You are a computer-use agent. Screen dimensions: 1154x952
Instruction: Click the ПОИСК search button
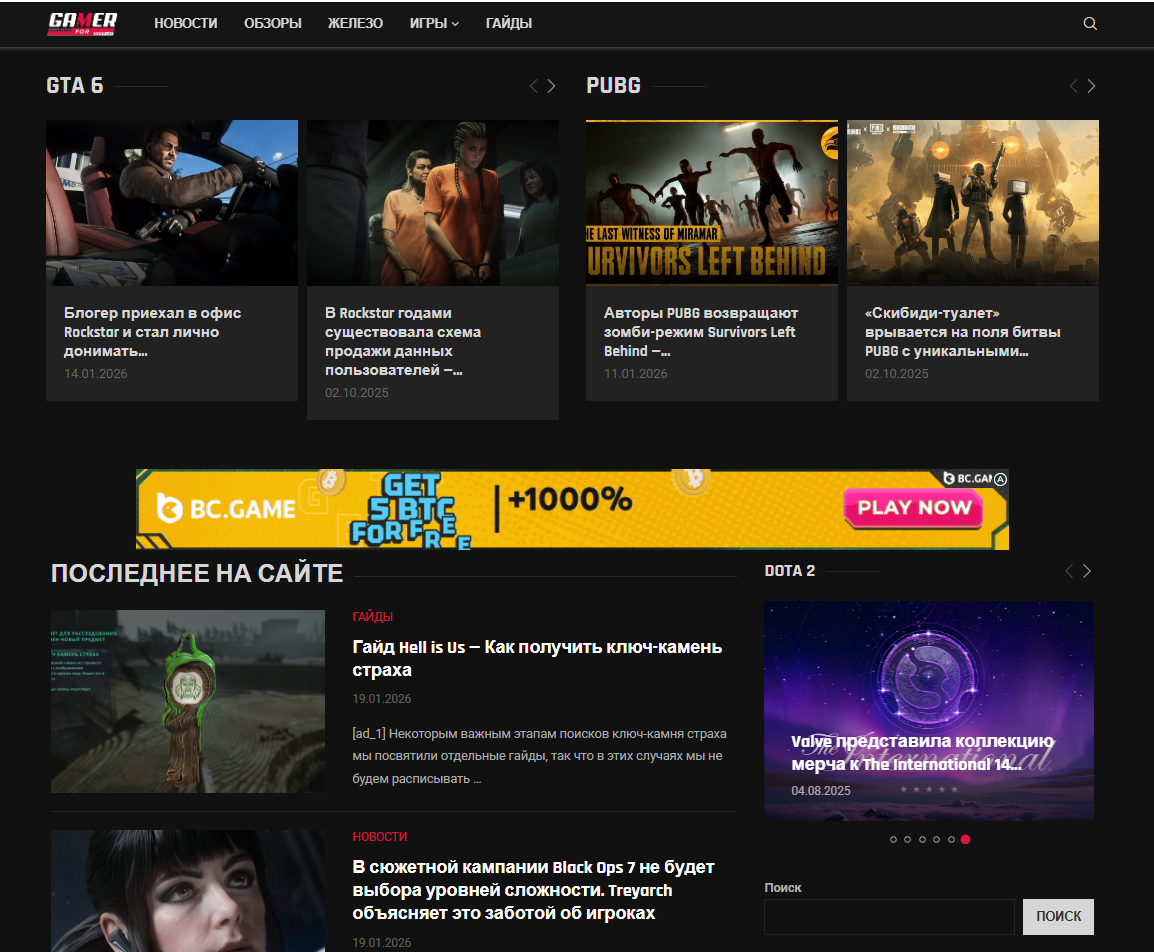point(1058,917)
